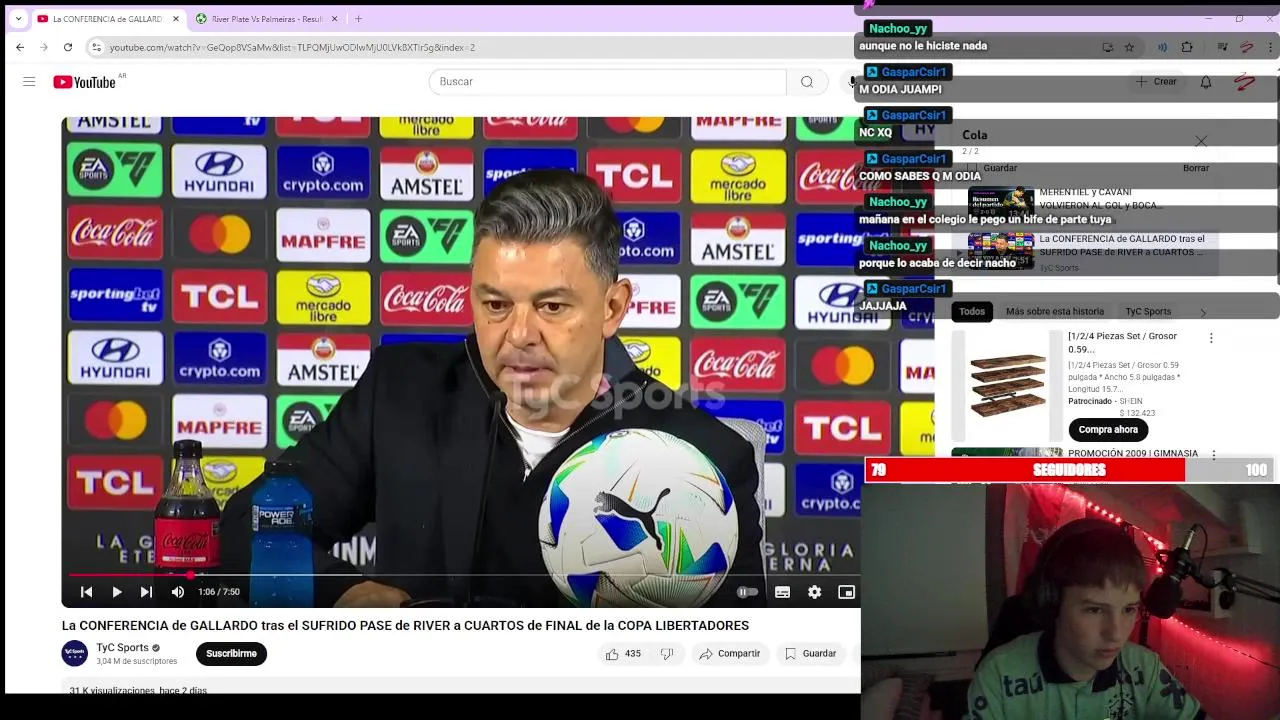Reload the page with the refresh icon
Screen dimensions: 1280x720
coord(68,47)
